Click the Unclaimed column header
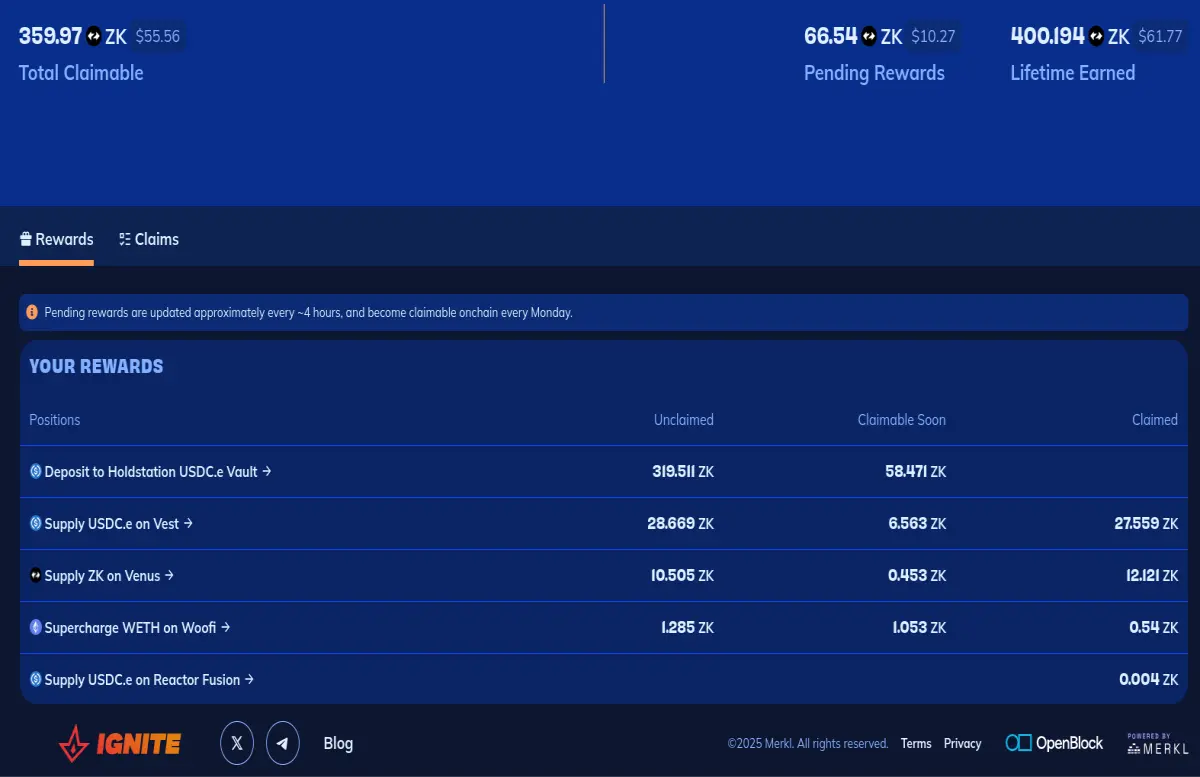Image resolution: width=1200 pixels, height=777 pixels. 684,420
